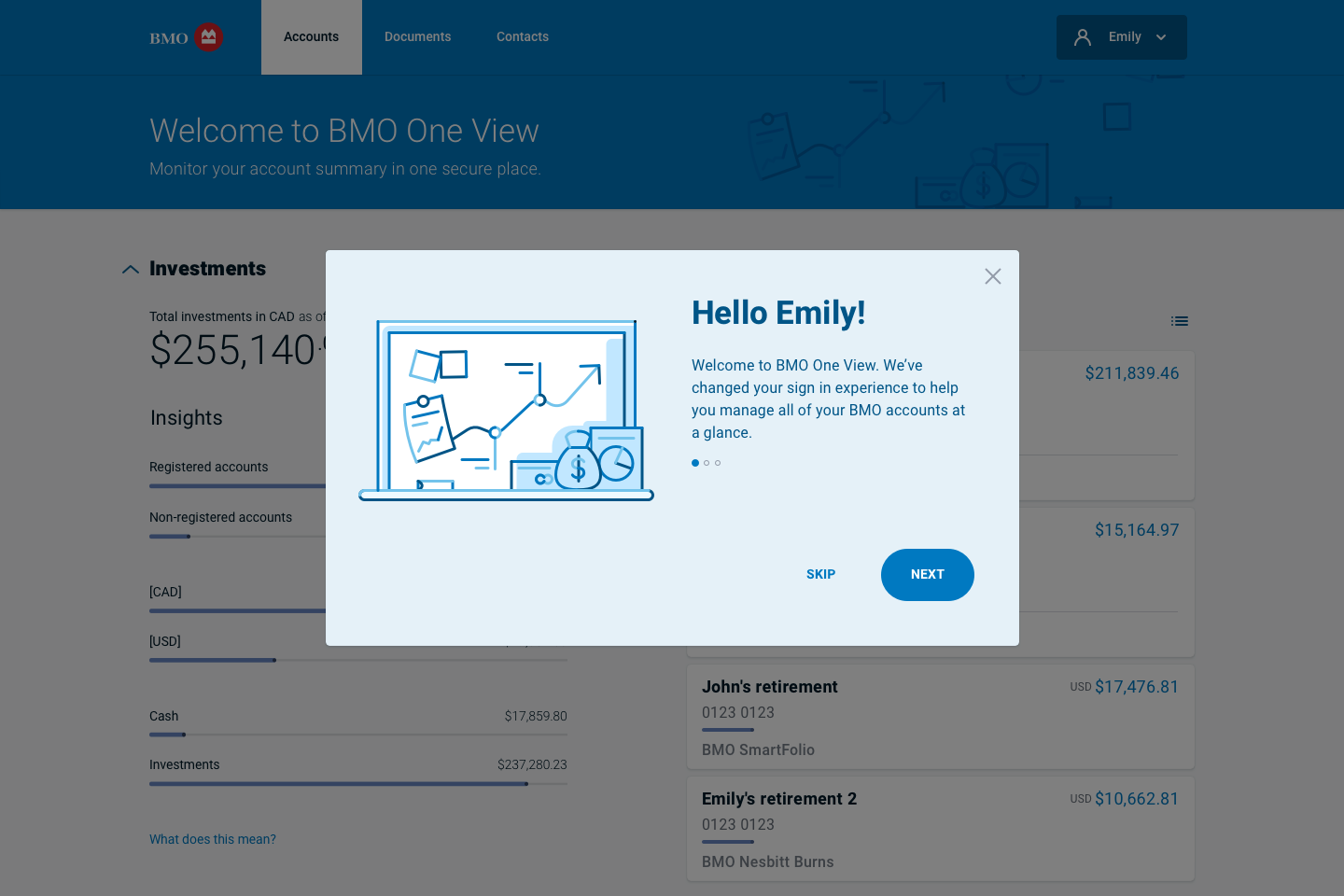Click the laptop illustration in dialog

(507, 411)
